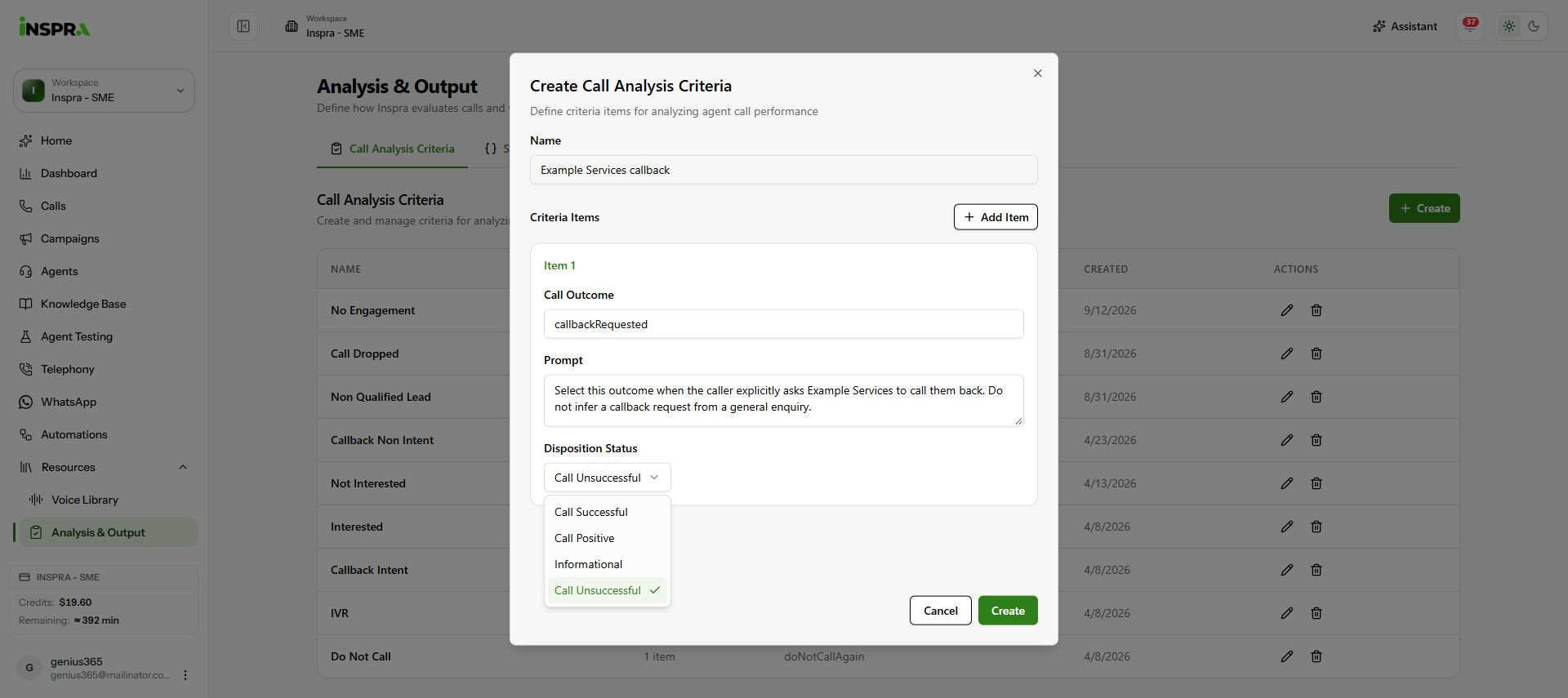Open the workspace selector dropdown
This screenshot has height=698, width=1568.
point(104,91)
